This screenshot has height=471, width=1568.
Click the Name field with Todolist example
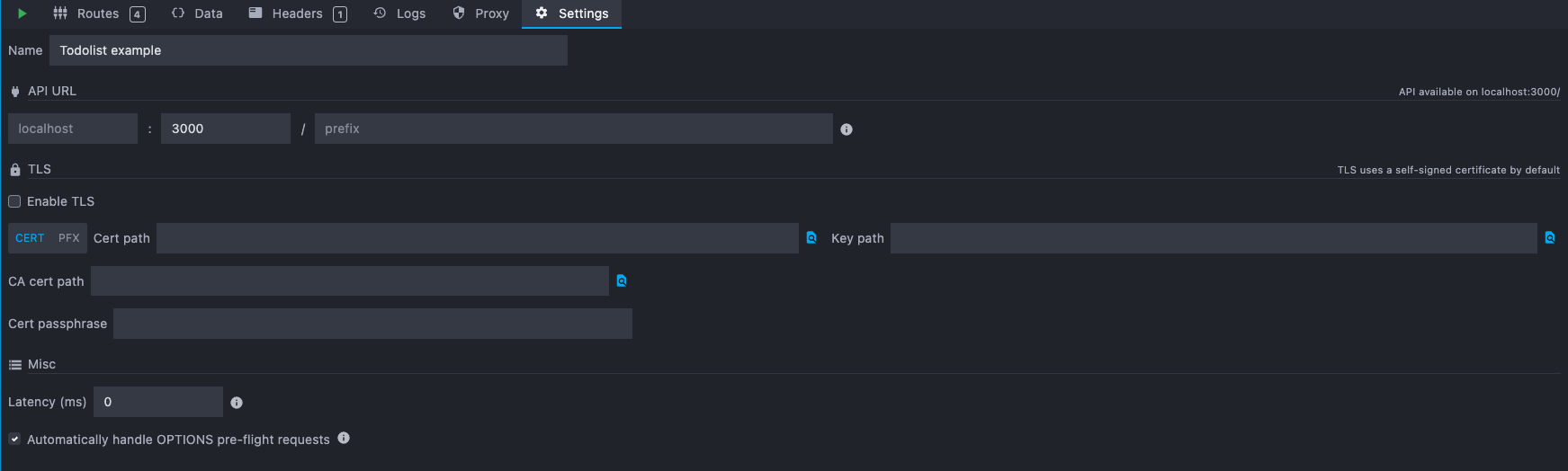[x=308, y=50]
